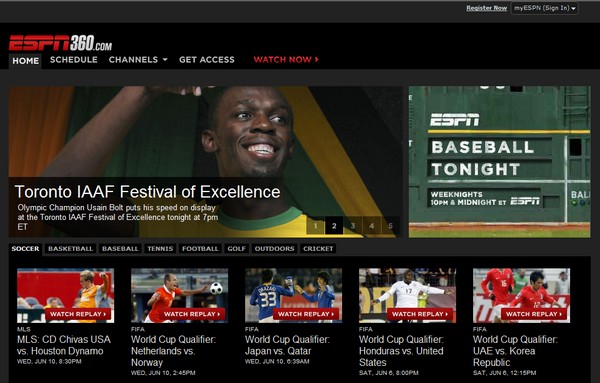Click title 'World Cup Qualifier: Netherlands vs. Norway'
The image size is (600, 383).
point(173,351)
